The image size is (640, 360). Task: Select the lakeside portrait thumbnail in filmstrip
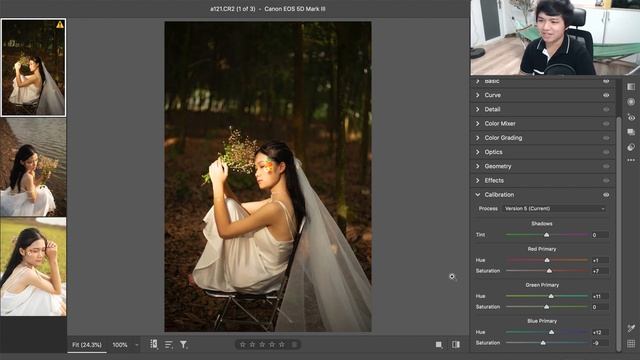click(33, 167)
